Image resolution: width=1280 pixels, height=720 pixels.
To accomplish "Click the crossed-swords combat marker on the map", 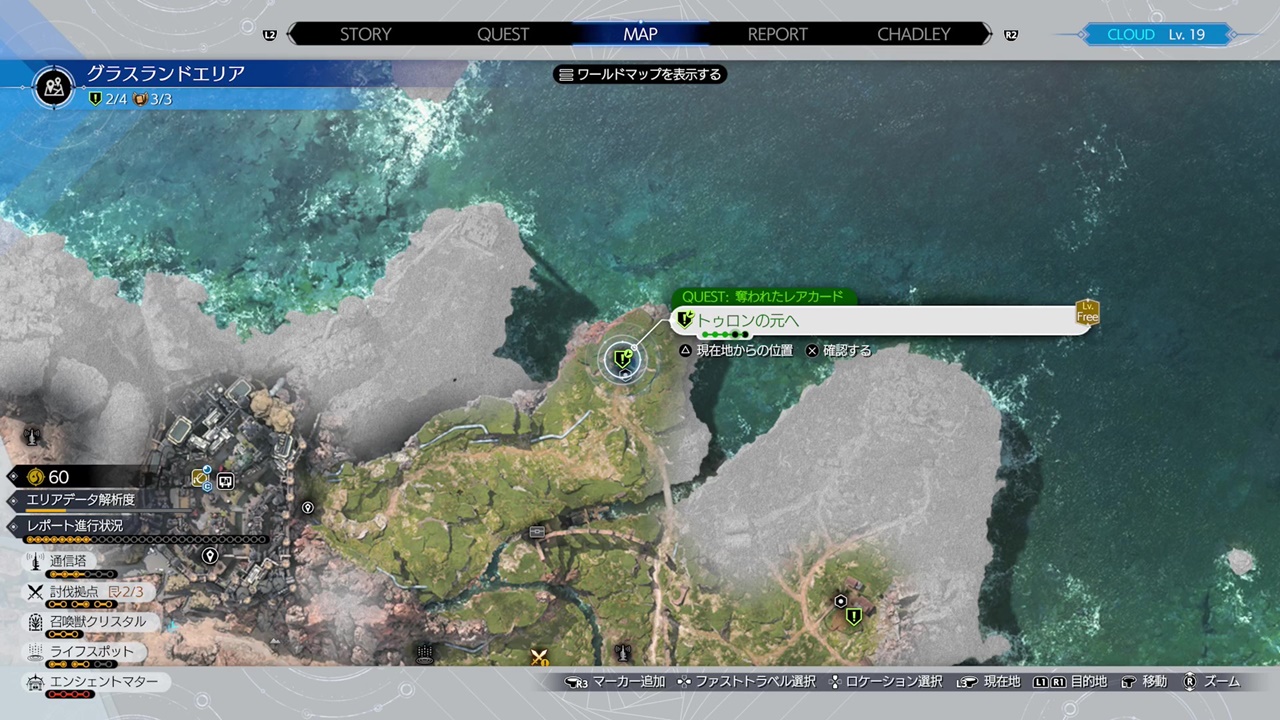I will (540, 657).
